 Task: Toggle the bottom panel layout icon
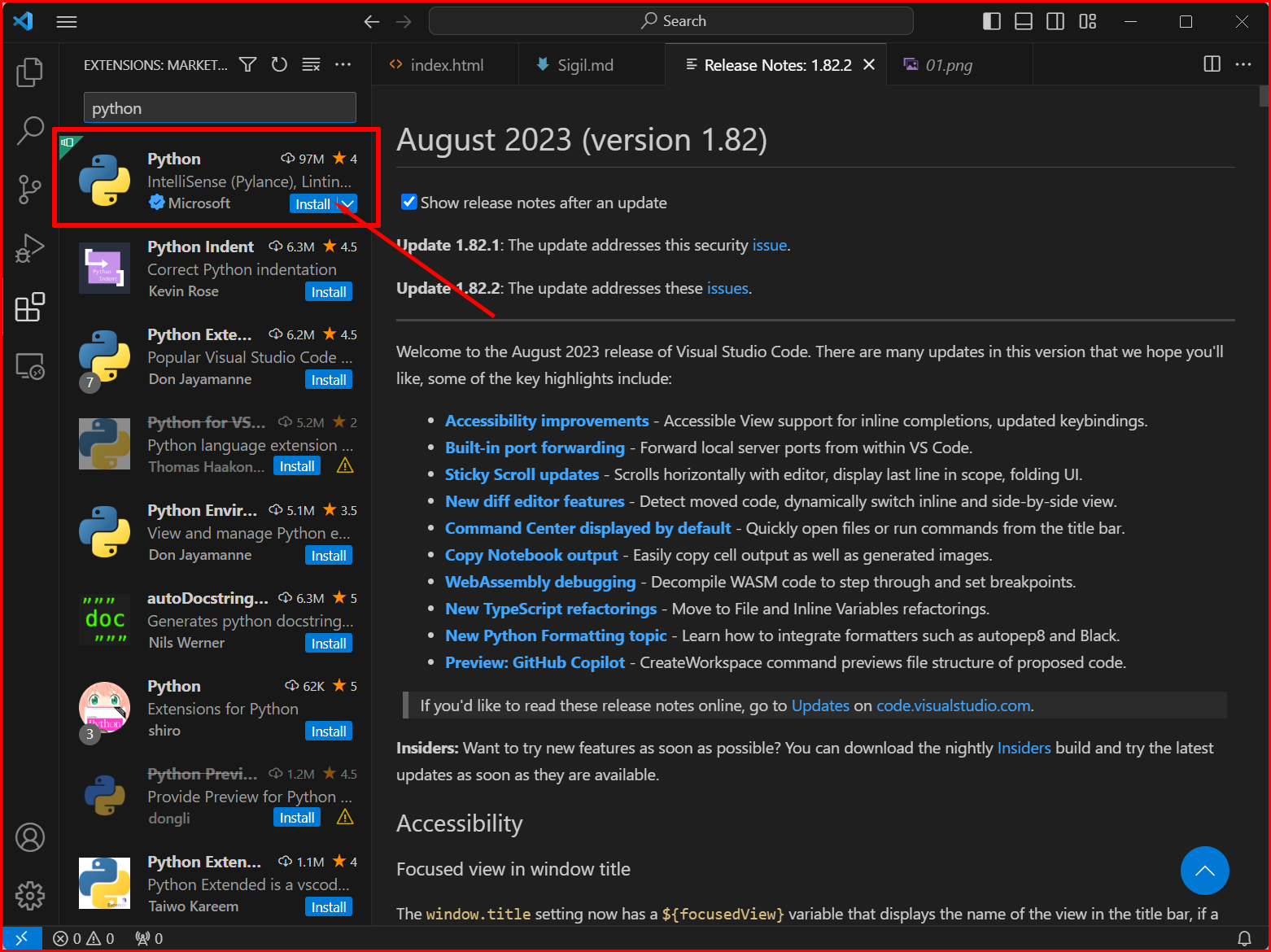1024,22
